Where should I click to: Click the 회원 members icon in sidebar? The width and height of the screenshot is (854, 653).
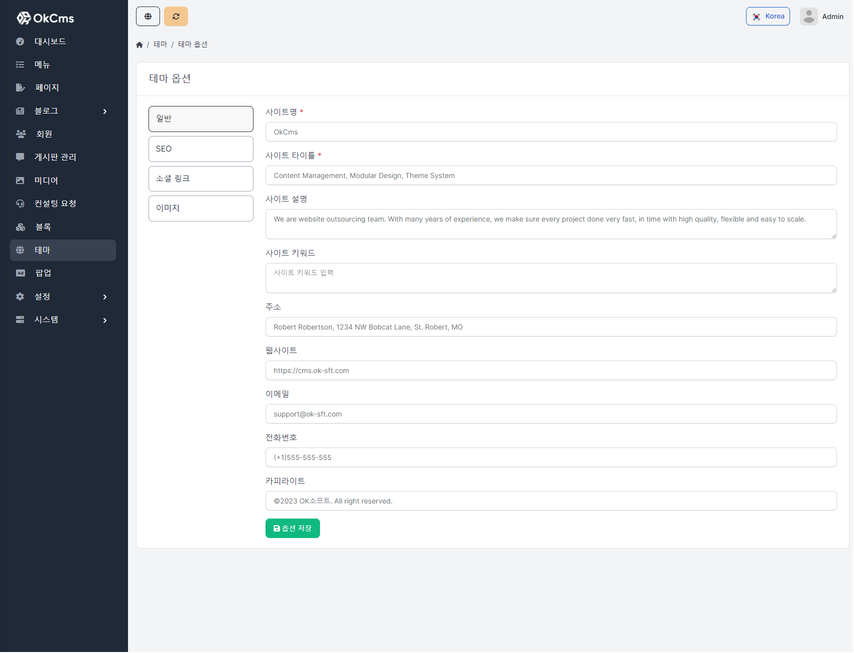pyautogui.click(x=20, y=134)
